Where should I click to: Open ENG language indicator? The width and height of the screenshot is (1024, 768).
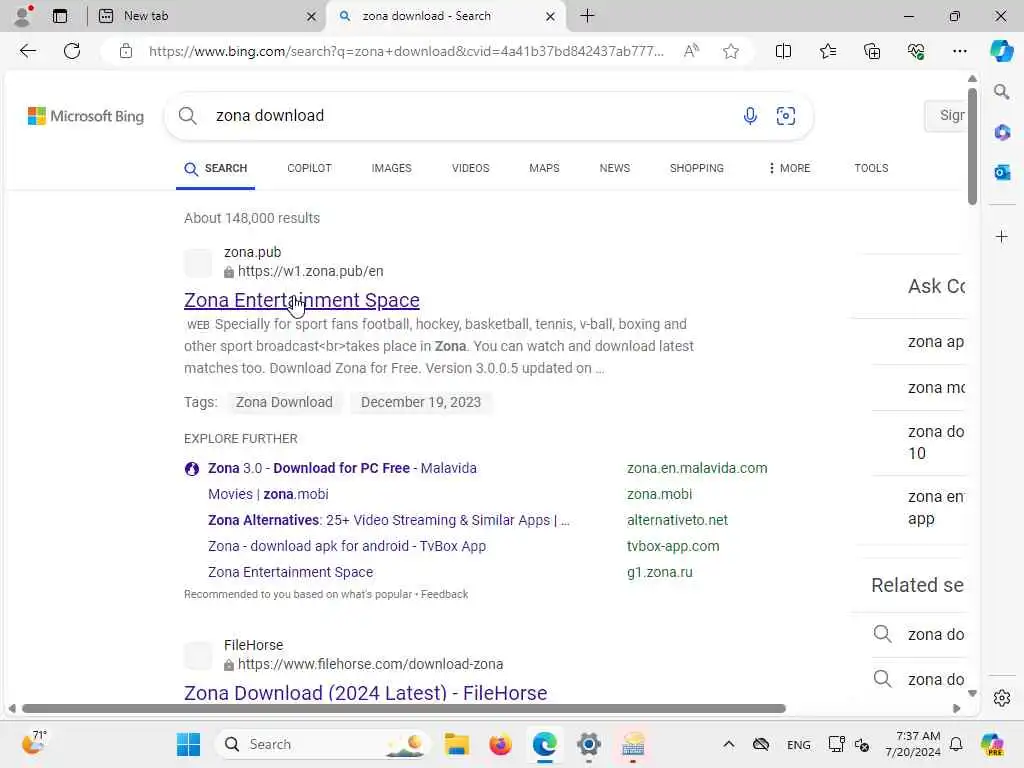pyautogui.click(x=798, y=744)
